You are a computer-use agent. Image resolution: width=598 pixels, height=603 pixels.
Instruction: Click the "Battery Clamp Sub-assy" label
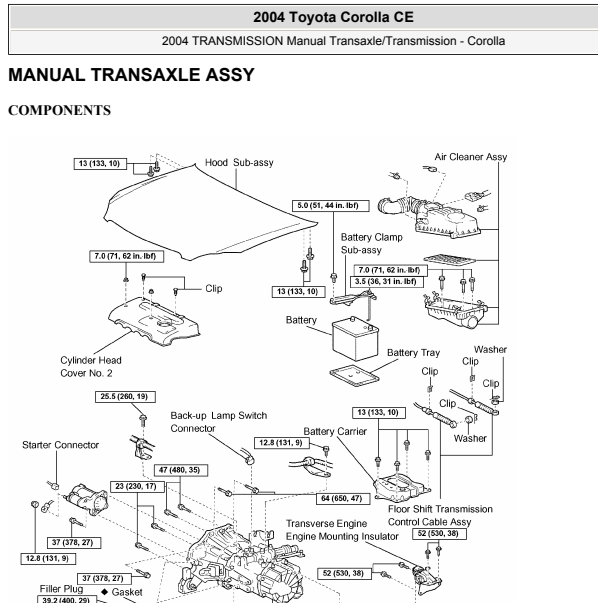point(371,244)
